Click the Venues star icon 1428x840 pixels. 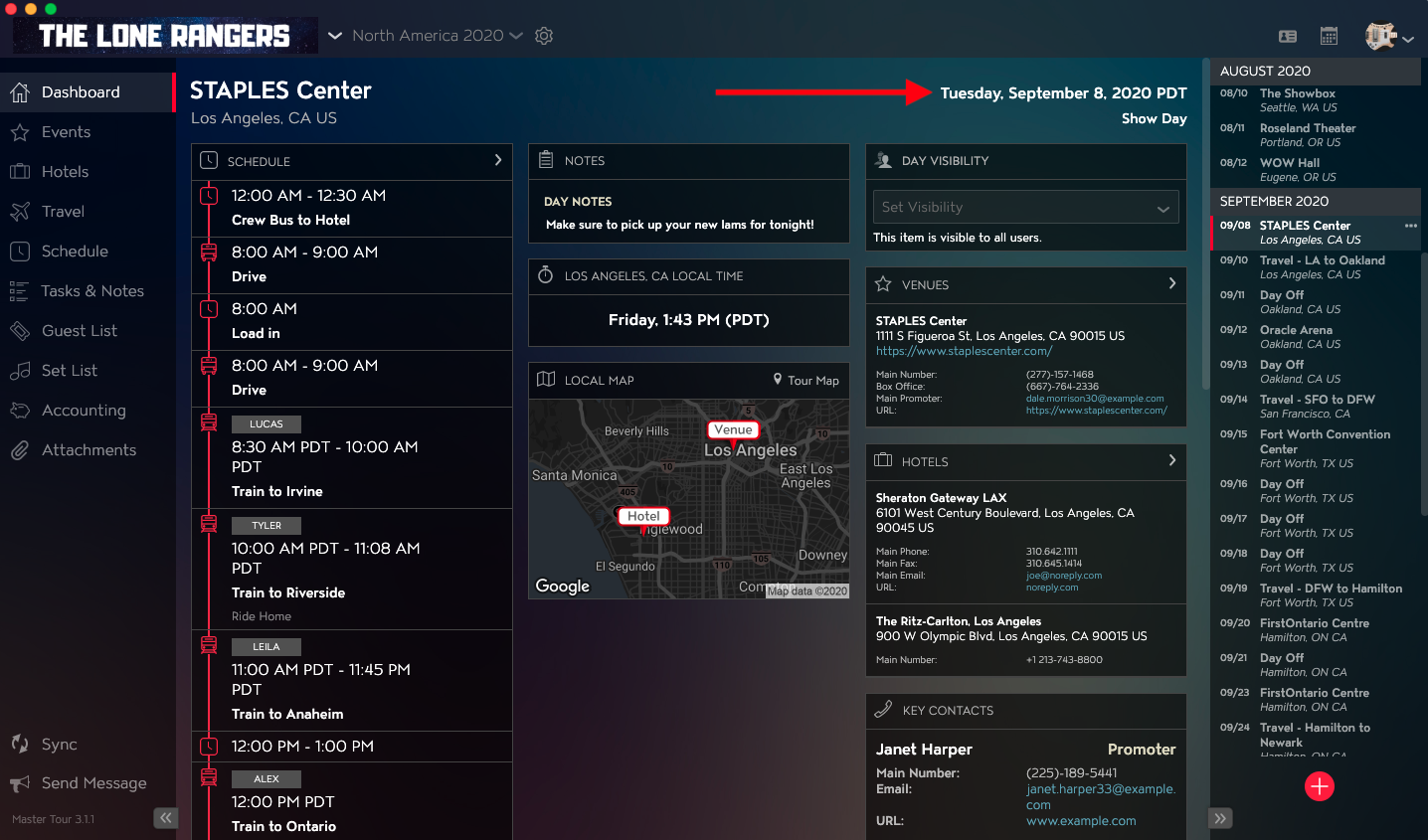(883, 284)
